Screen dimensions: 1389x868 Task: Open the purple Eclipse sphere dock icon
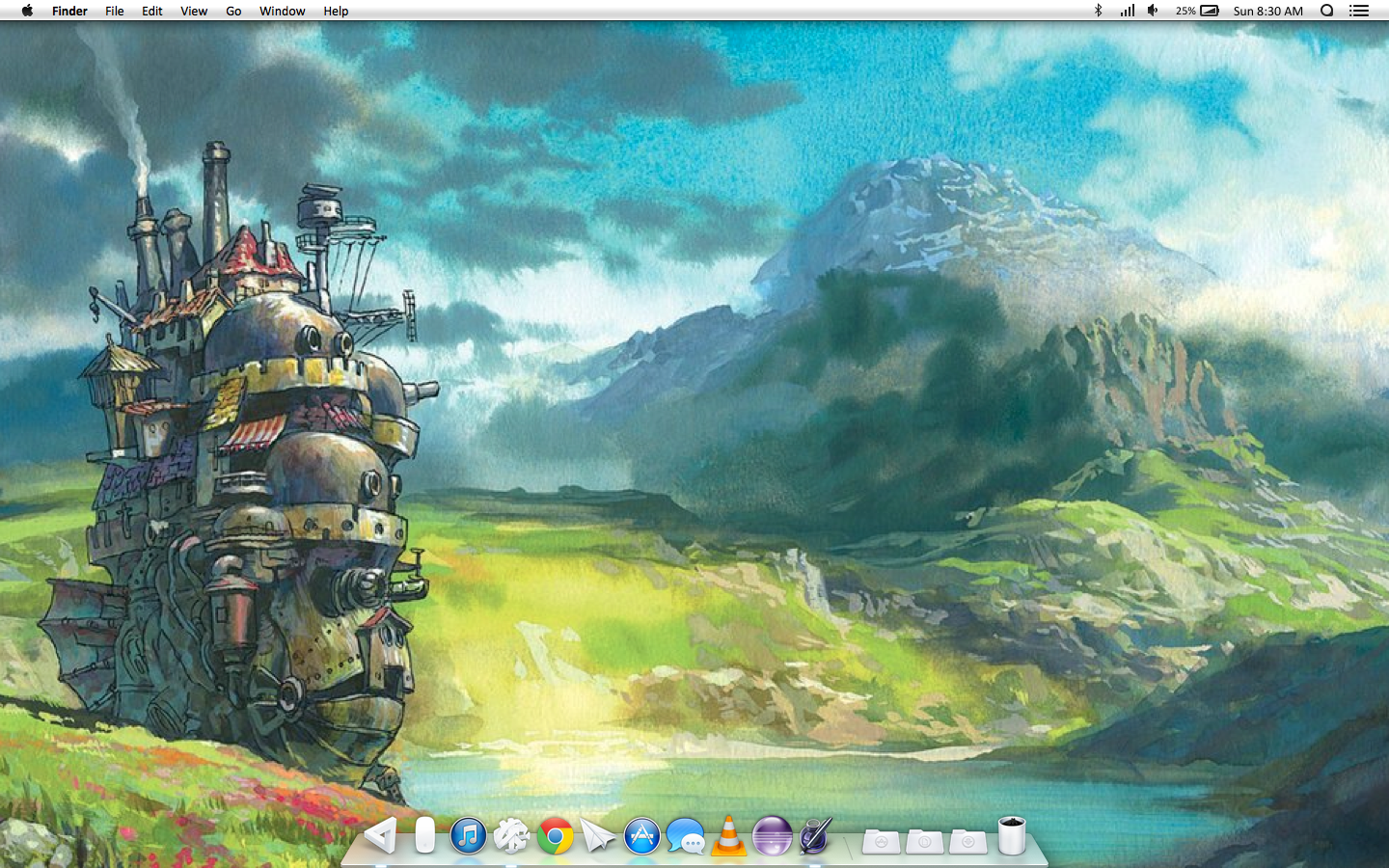(772, 836)
